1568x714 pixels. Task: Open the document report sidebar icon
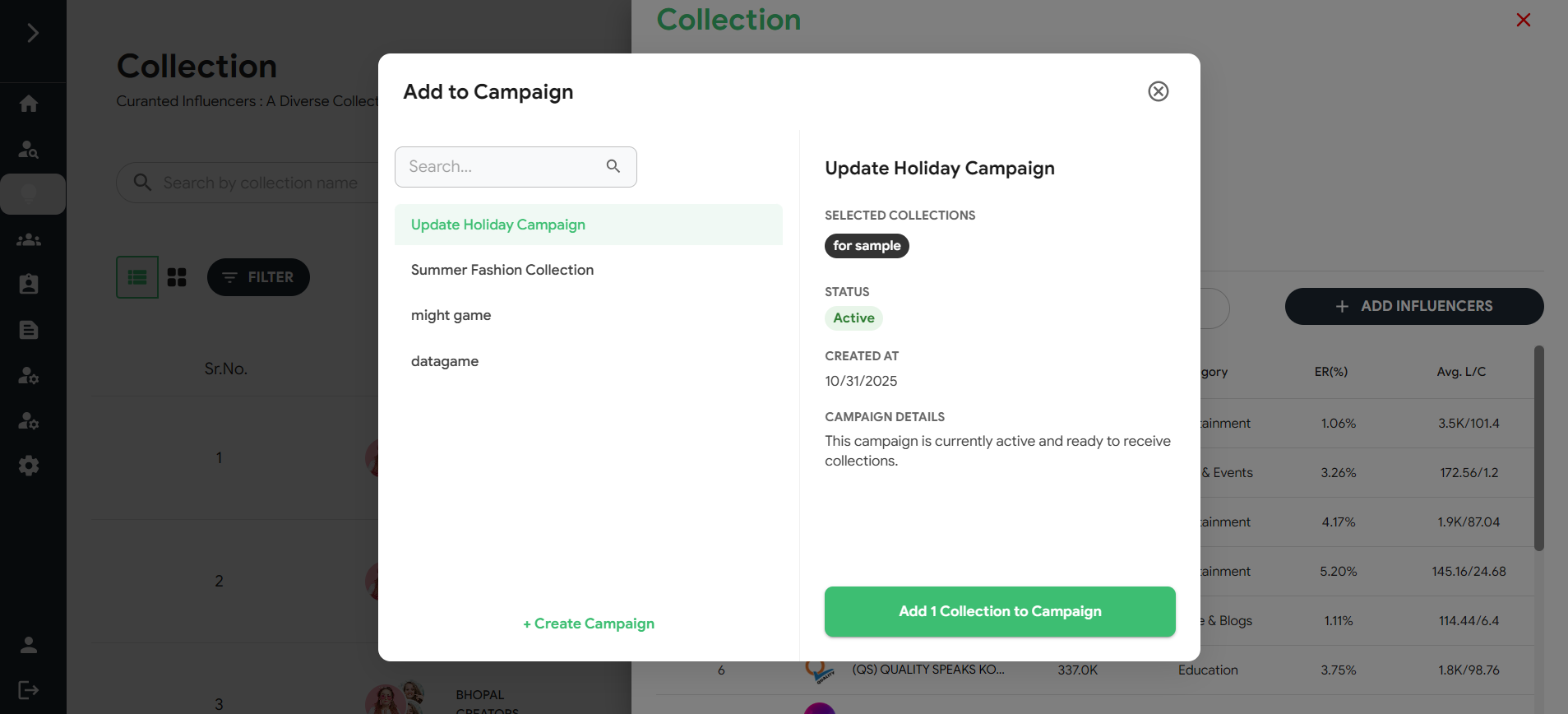(29, 330)
